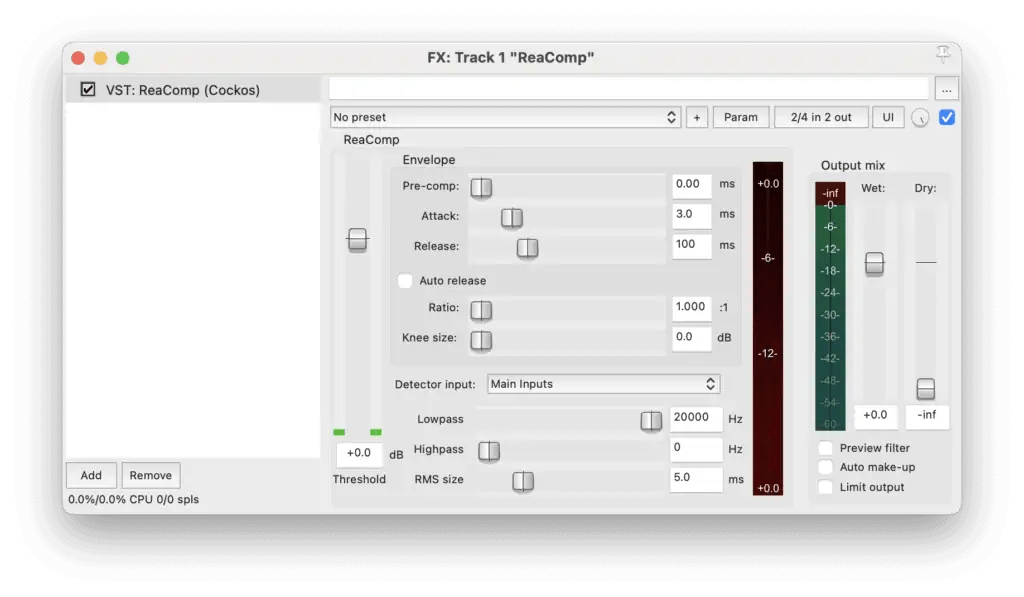Remove the selected effect with Remove button
Image resolution: width=1024 pixels, height=597 pixels.
tap(150, 475)
